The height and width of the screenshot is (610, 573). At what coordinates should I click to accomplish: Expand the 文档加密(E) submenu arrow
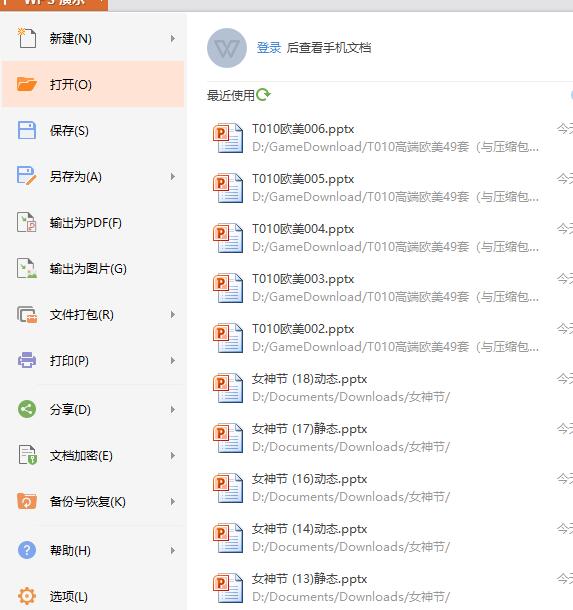(x=173, y=455)
